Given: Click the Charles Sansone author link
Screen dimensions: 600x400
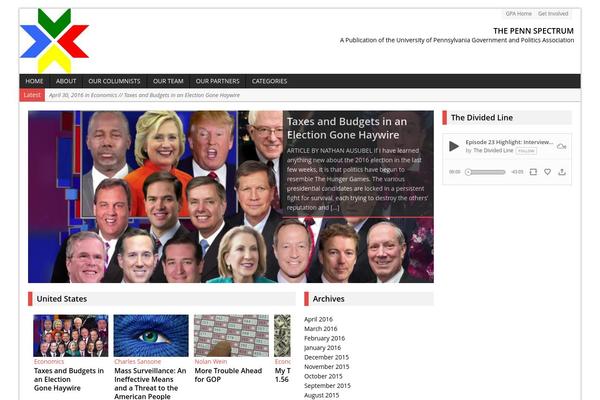Looking at the screenshot, I should (x=137, y=361).
